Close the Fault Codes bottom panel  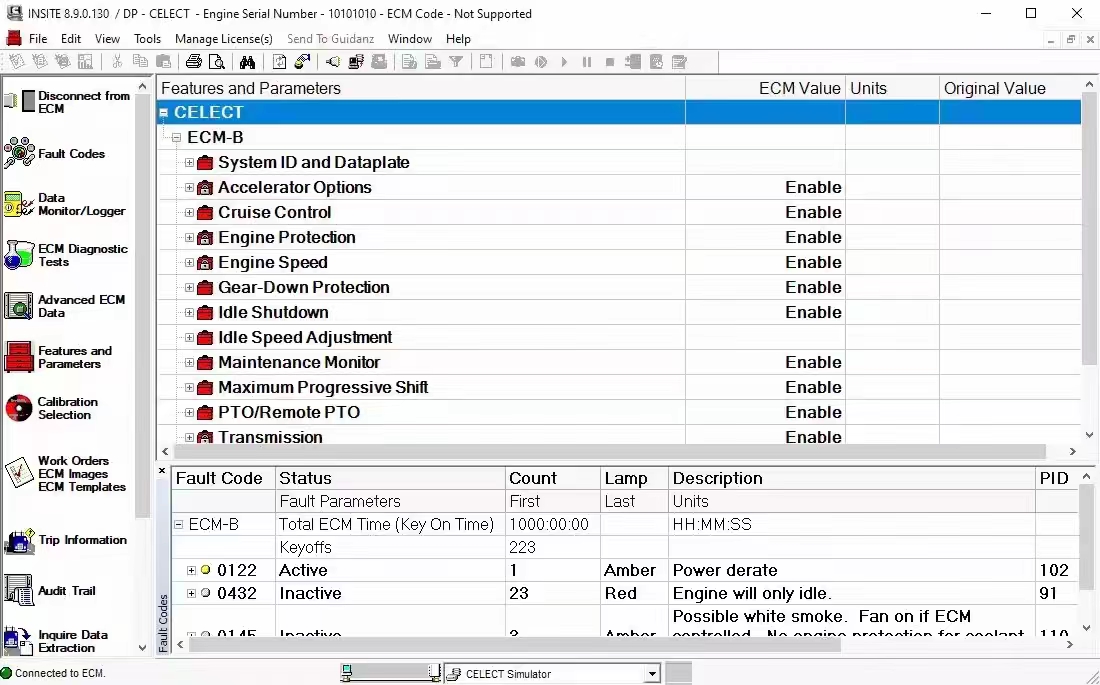162,471
